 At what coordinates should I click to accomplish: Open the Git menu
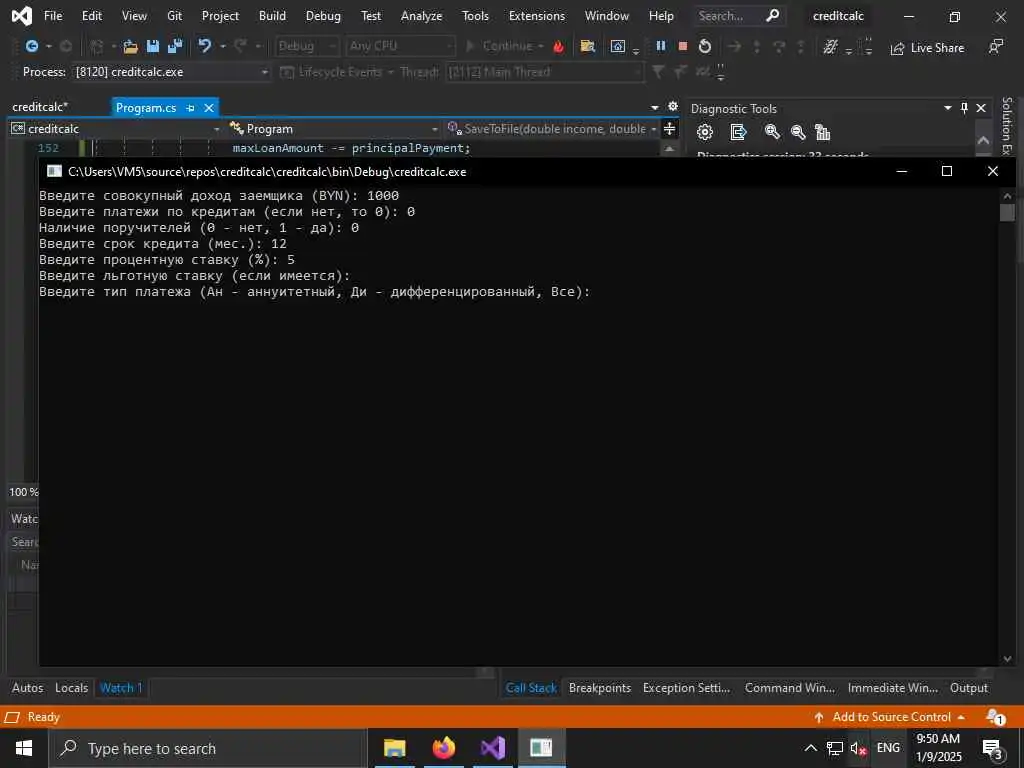(x=174, y=16)
